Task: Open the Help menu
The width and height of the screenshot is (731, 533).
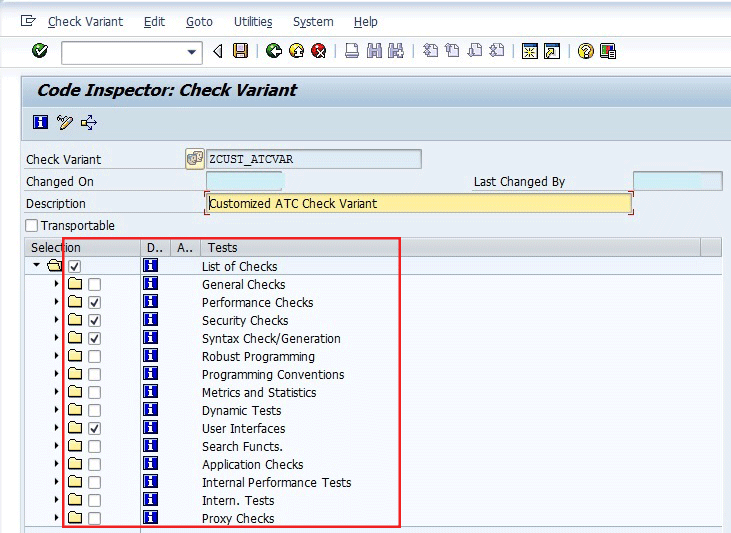Action: pyautogui.click(x=366, y=21)
